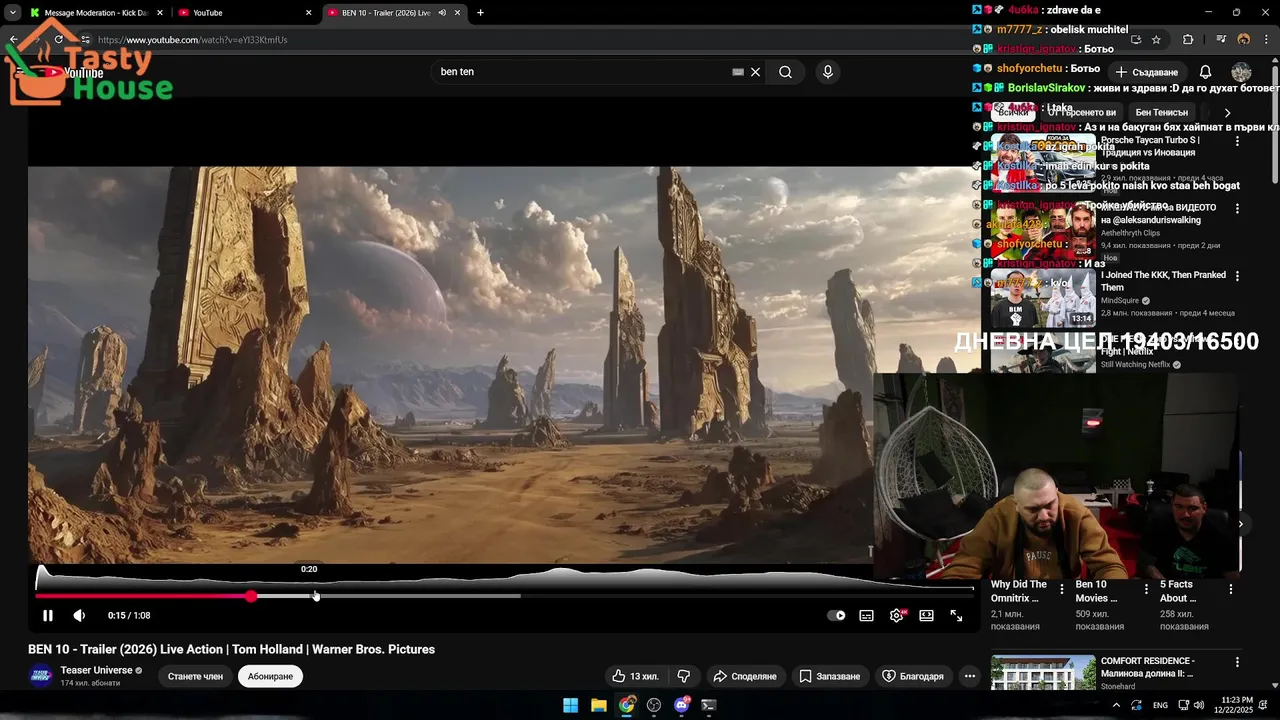Screen dimensions: 1280x720
Task: Click the red playhead scrubber dot
Action: (250, 596)
